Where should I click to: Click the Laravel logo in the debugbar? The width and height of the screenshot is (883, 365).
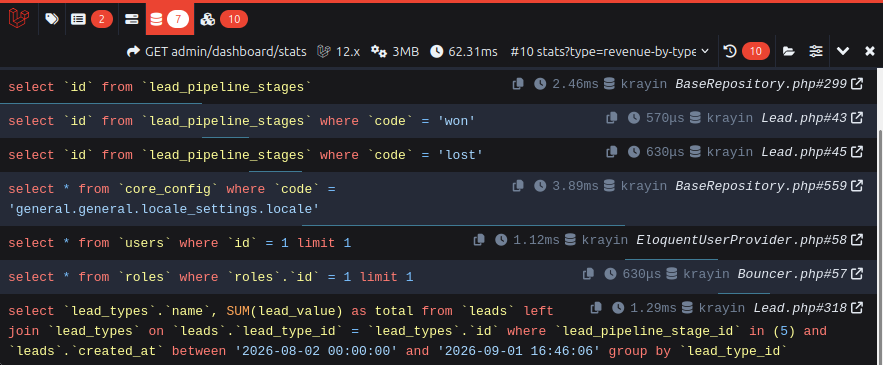click(x=19, y=19)
